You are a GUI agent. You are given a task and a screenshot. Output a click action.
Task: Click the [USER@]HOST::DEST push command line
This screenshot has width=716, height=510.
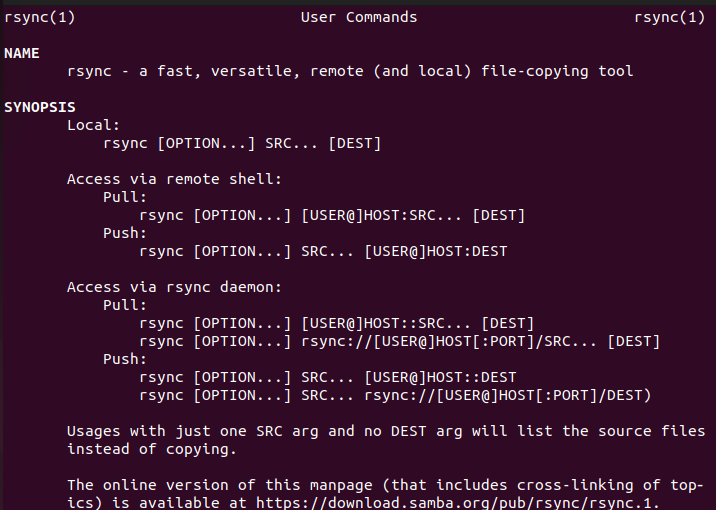(x=328, y=377)
